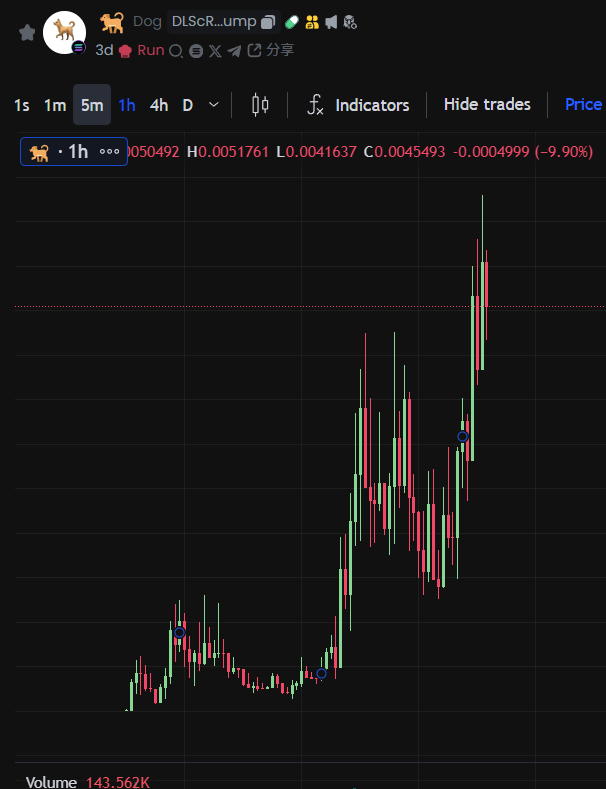This screenshot has width=606, height=789.
Task: Select the 1m timeframe
Action: pyautogui.click(x=55, y=105)
